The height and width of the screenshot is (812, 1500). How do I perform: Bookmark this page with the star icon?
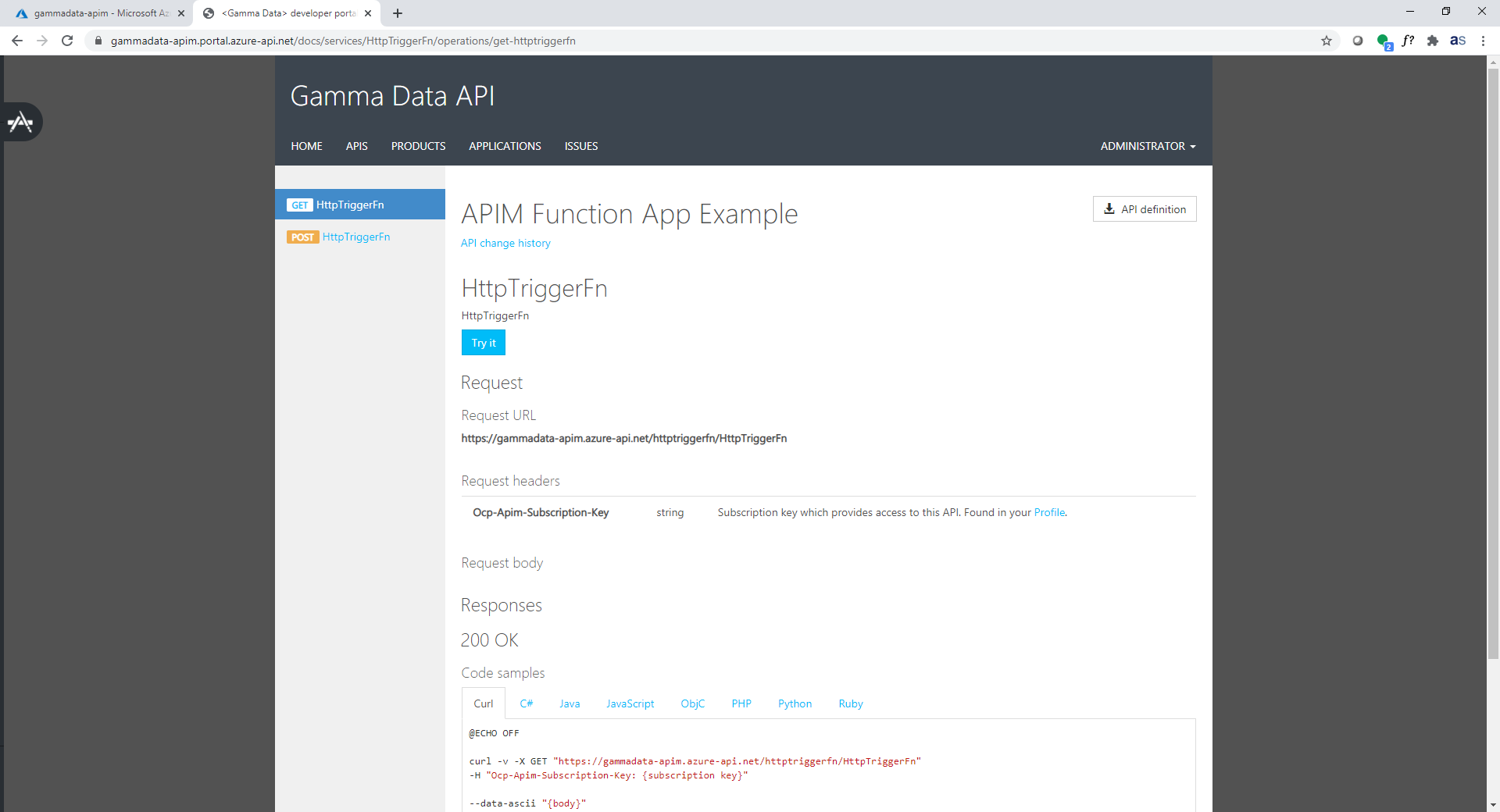click(1327, 41)
